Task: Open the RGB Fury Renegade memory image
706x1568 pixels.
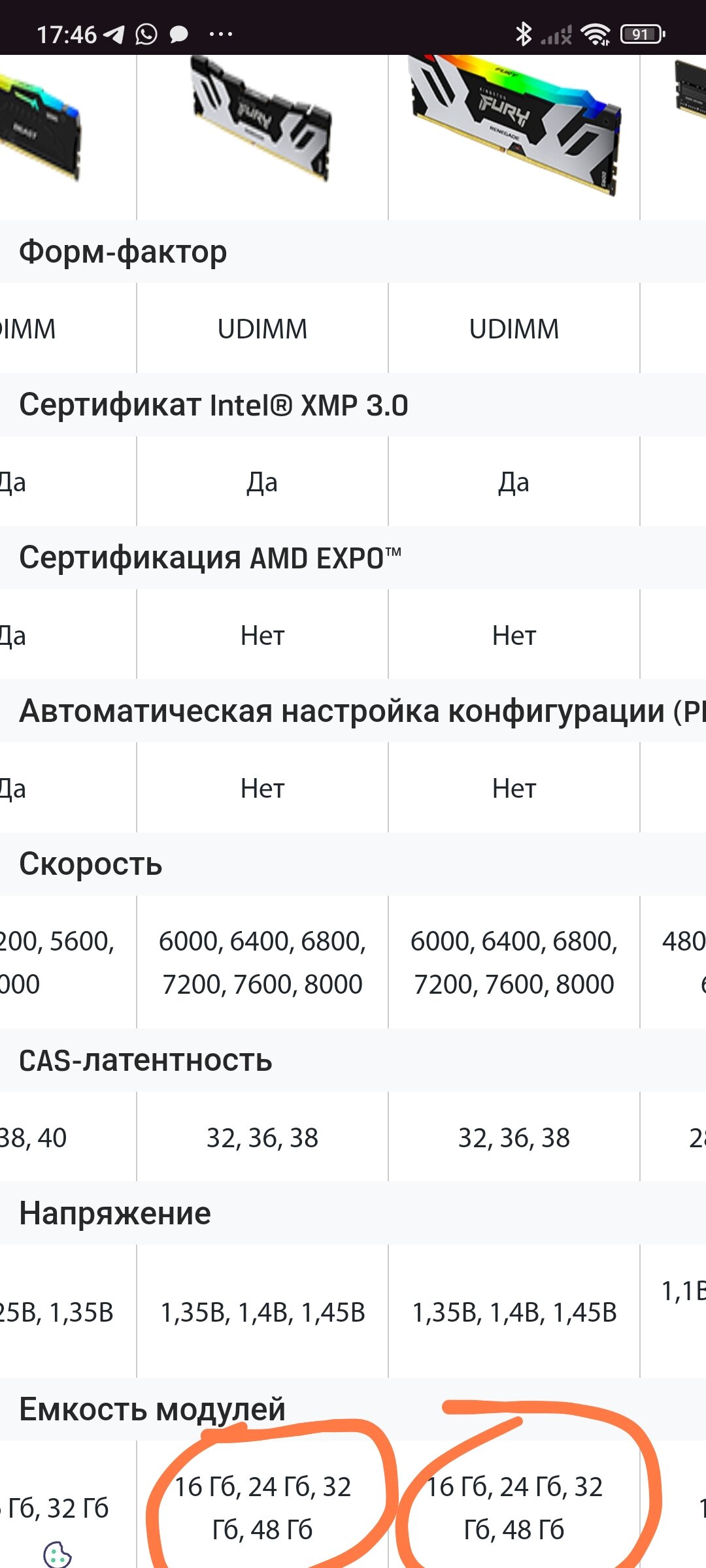Action: pos(514,124)
